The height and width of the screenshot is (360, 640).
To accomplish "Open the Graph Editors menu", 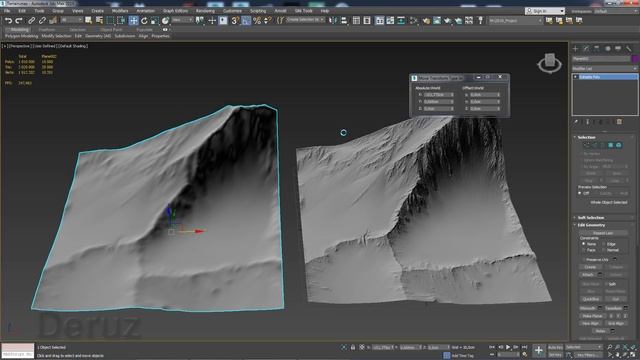I will click(x=175, y=11).
